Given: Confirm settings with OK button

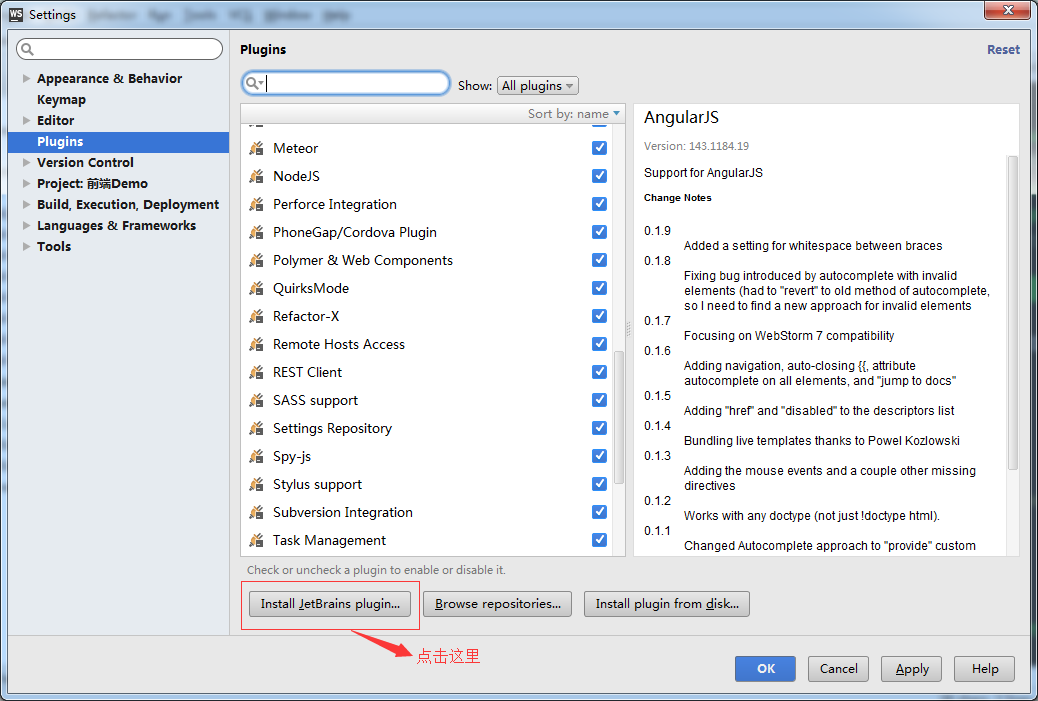Looking at the screenshot, I should click(x=765, y=669).
